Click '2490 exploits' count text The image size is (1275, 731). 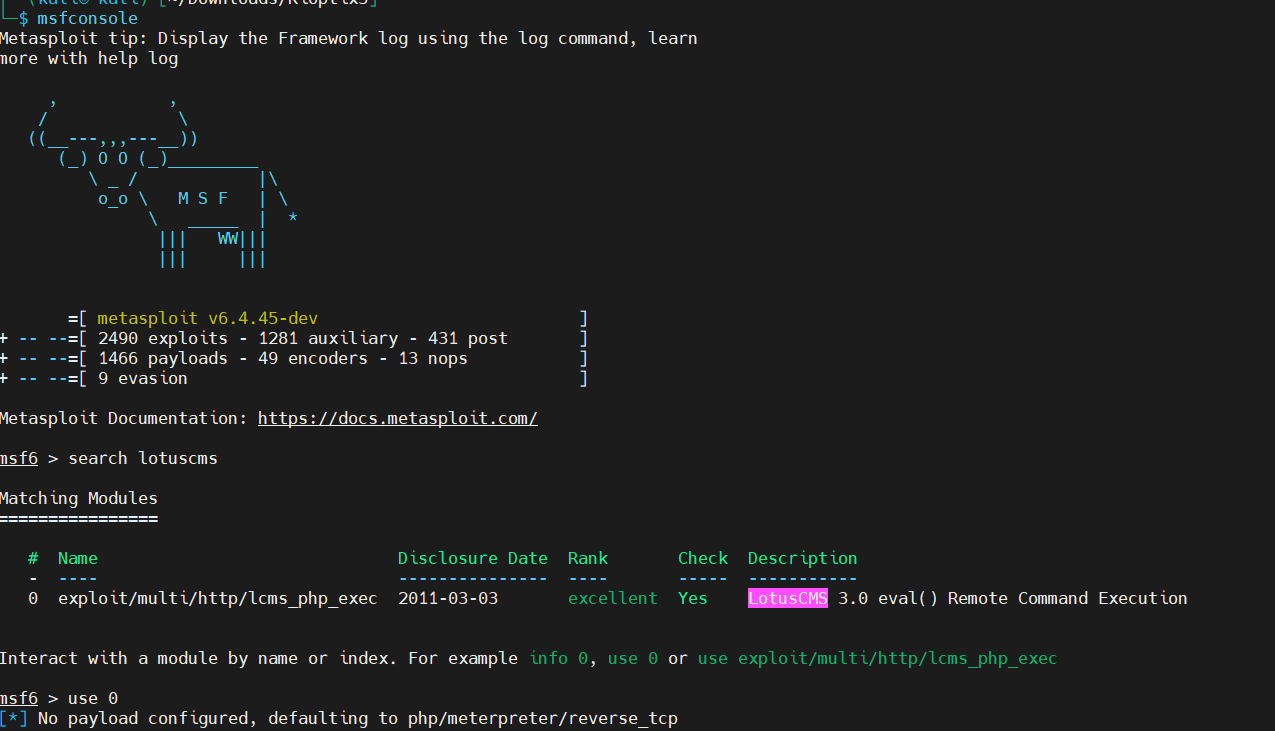(163, 338)
